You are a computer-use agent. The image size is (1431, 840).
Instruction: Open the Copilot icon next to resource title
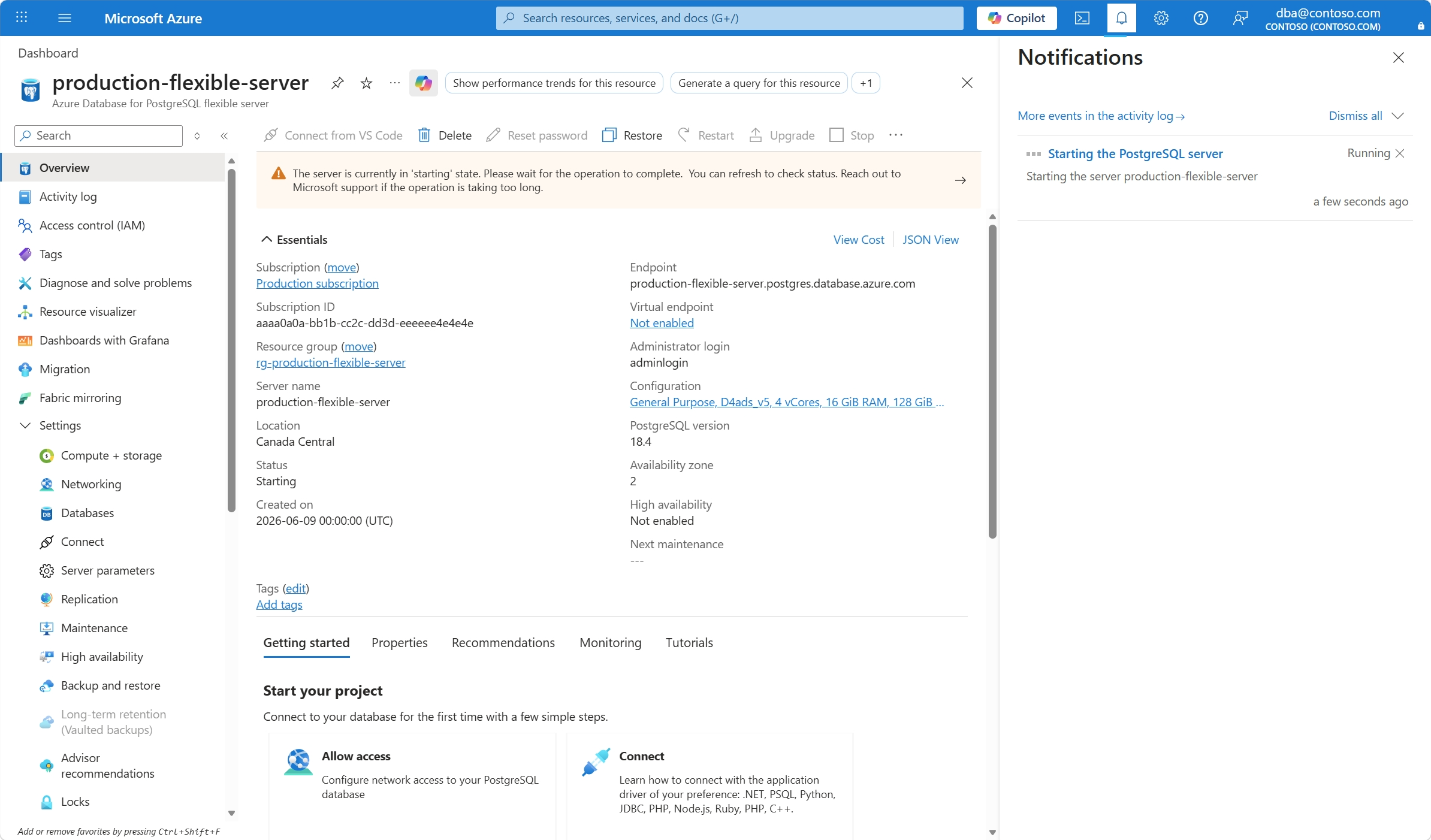(x=424, y=83)
